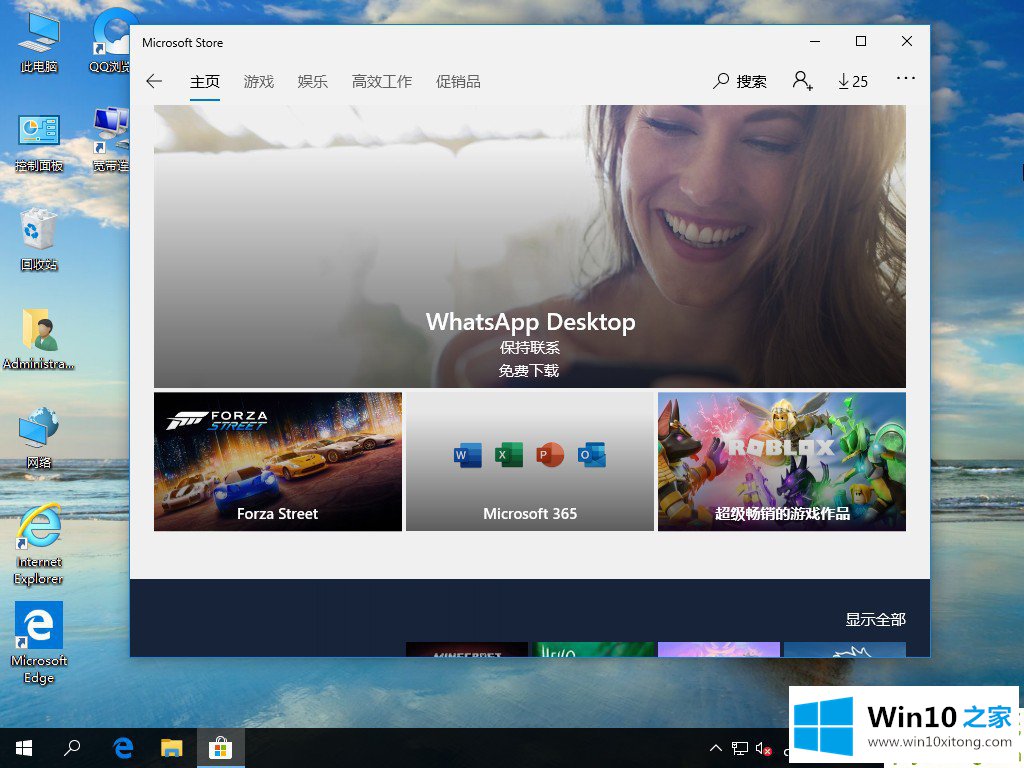Open the 高效工作 tab

(x=381, y=82)
